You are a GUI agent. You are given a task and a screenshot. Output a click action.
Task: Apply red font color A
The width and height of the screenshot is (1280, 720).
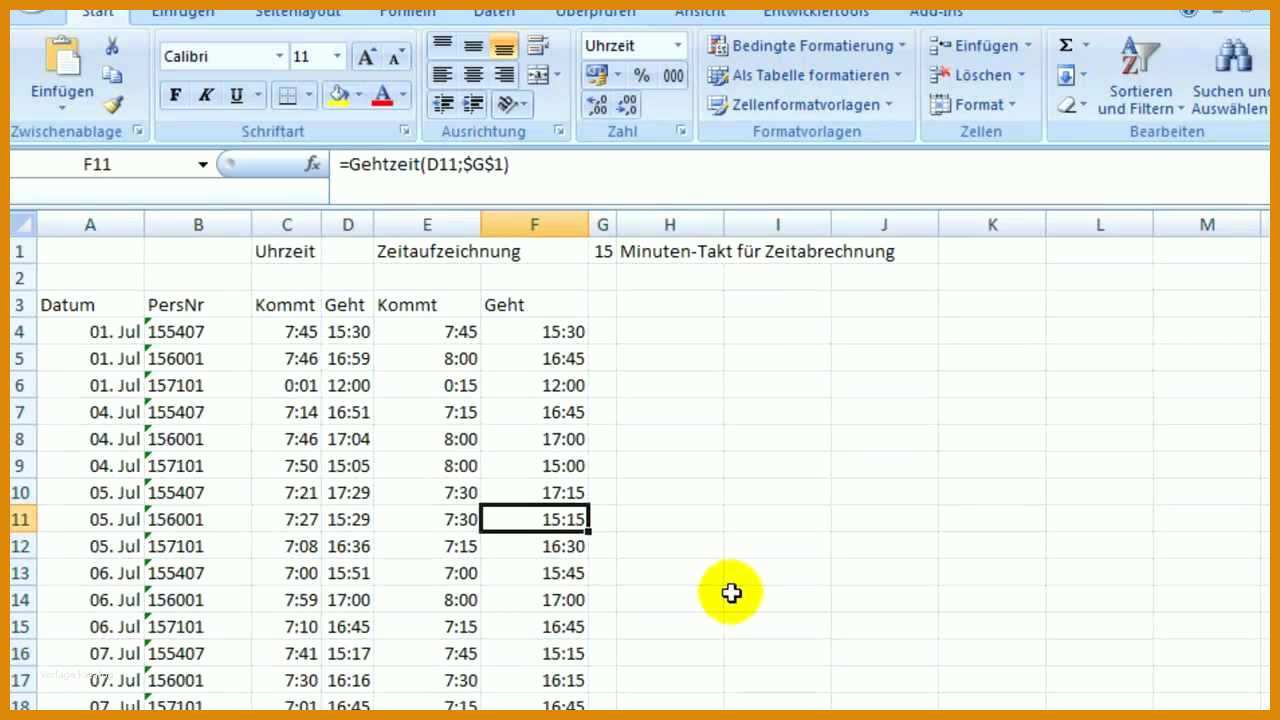tap(382, 96)
